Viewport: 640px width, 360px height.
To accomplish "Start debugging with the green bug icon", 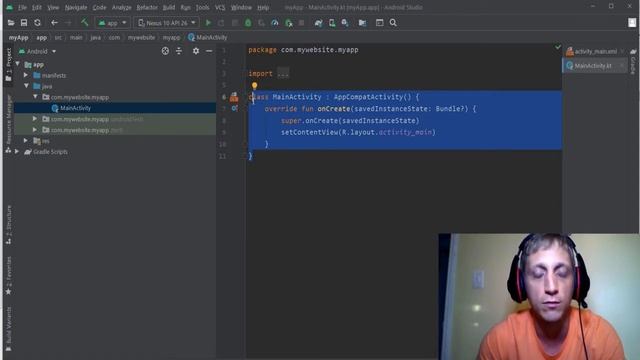I will 248,23.
